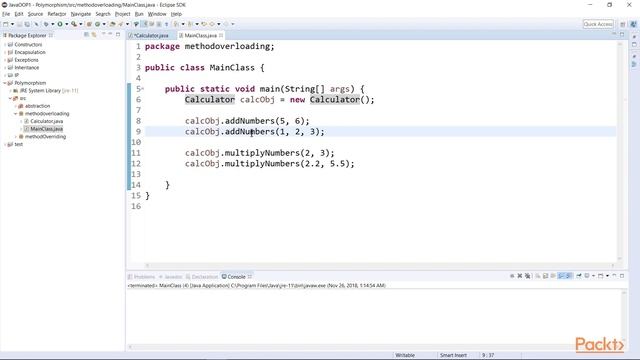Expand the Constructors project

(5, 44)
